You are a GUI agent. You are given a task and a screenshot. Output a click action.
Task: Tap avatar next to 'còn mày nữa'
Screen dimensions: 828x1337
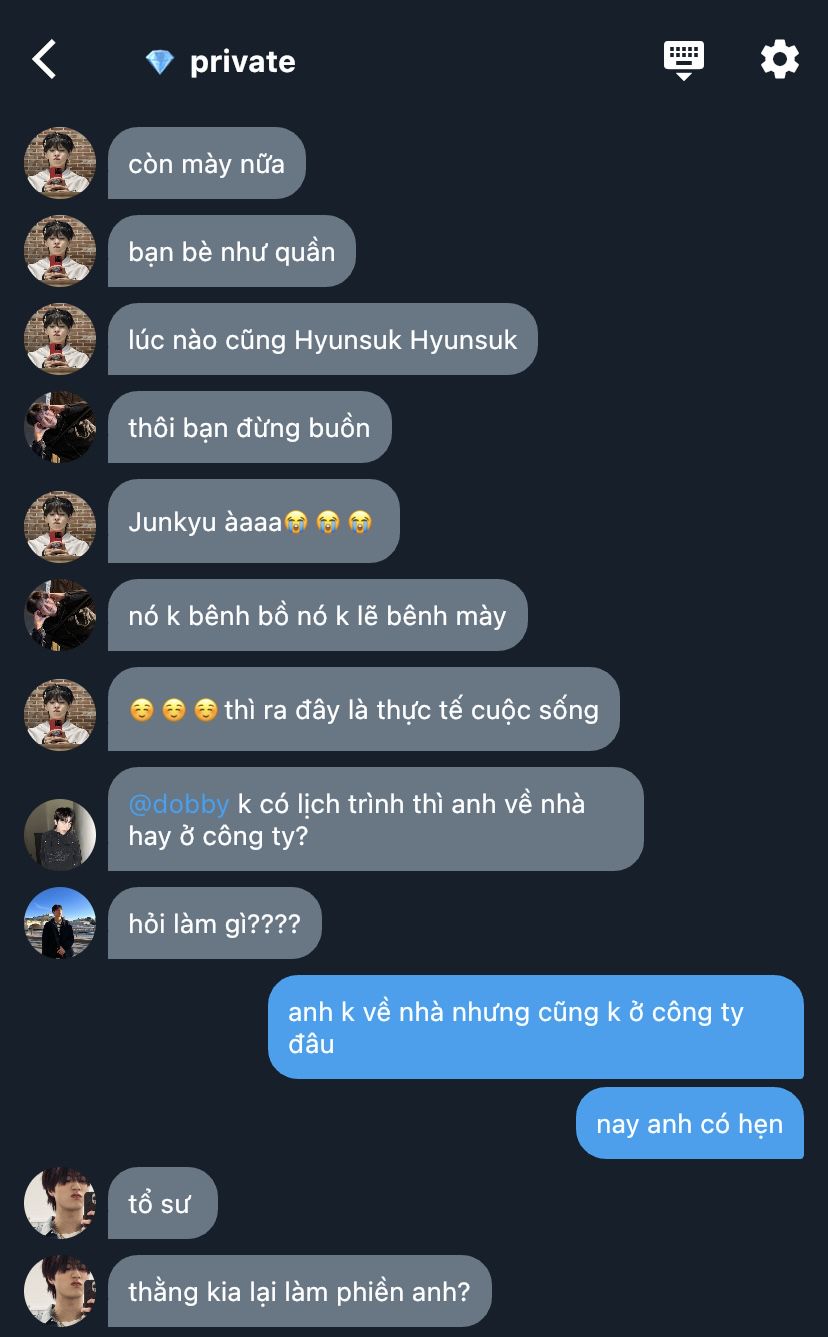(60, 163)
